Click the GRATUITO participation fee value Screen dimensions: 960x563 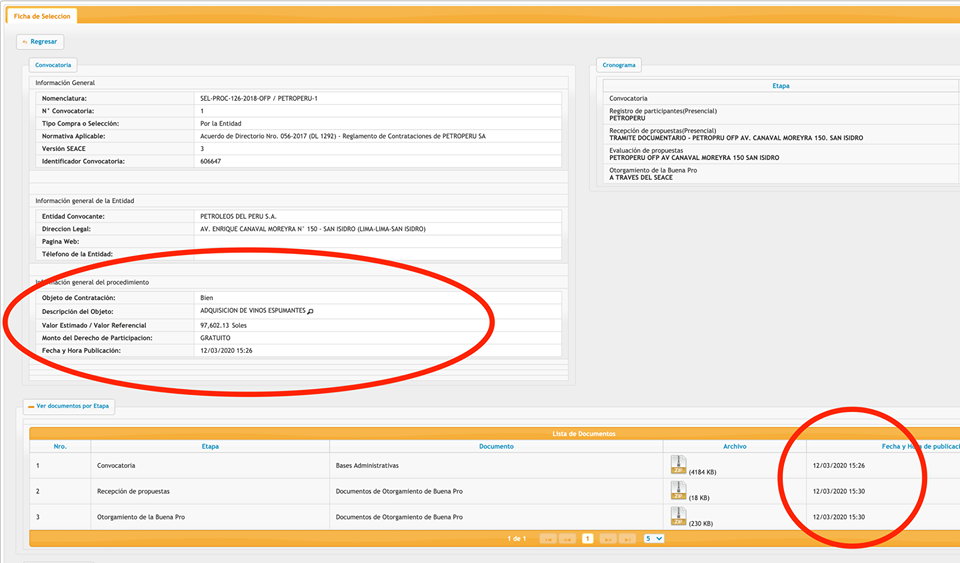pos(215,338)
